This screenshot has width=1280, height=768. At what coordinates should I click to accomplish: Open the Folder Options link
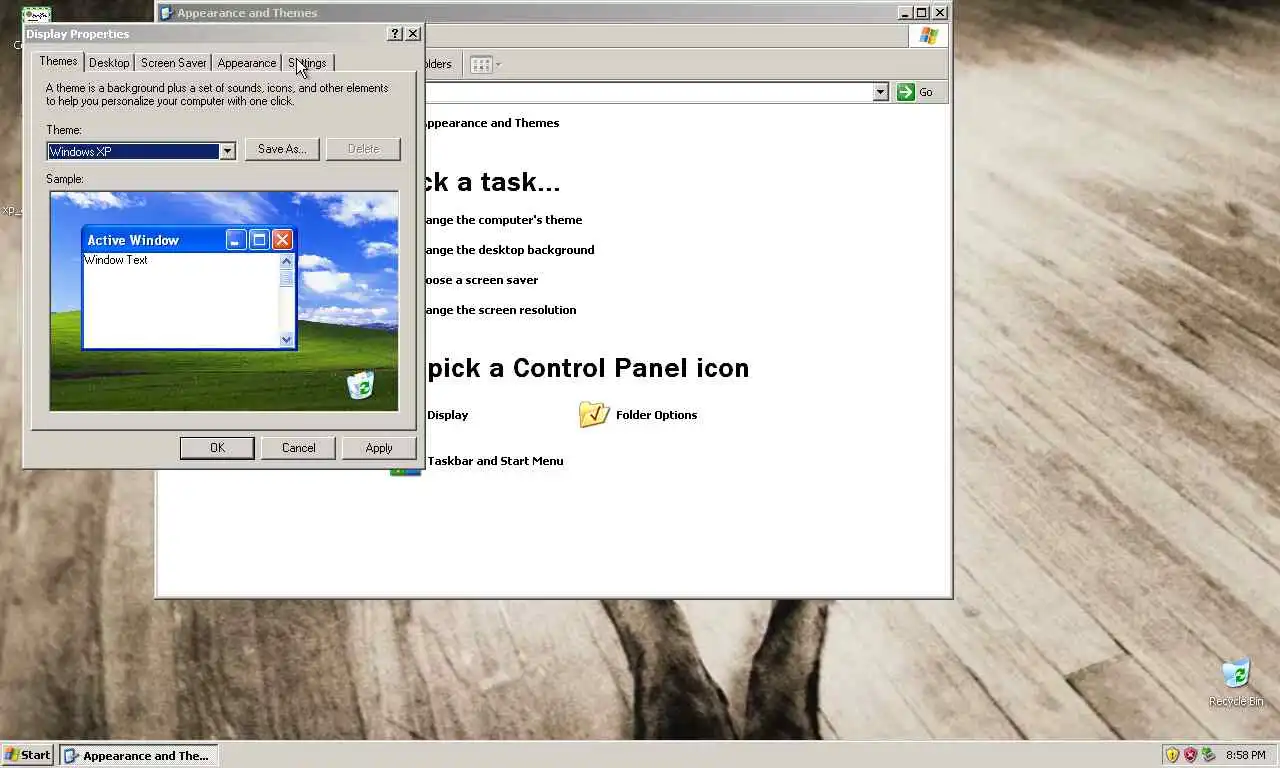(656, 415)
